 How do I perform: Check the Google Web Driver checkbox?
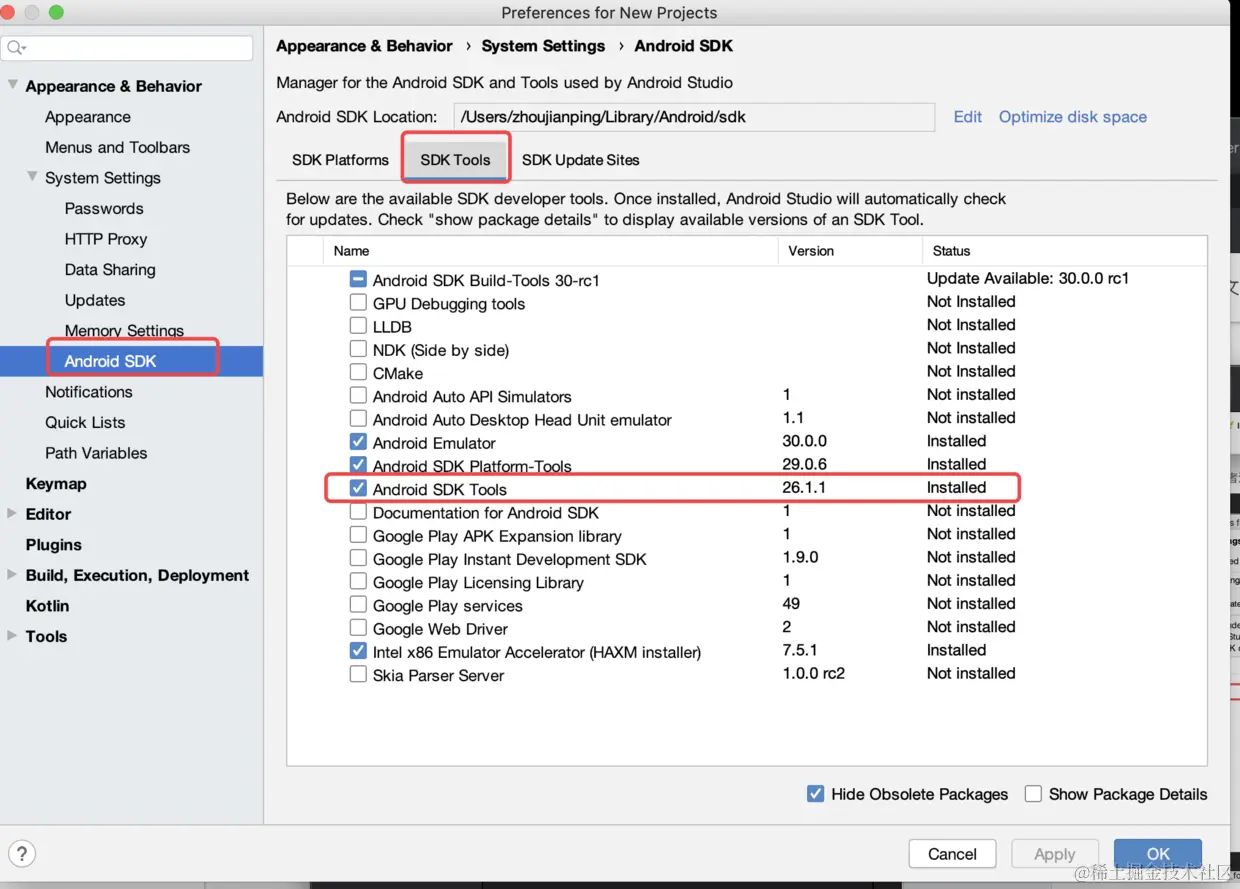point(358,628)
